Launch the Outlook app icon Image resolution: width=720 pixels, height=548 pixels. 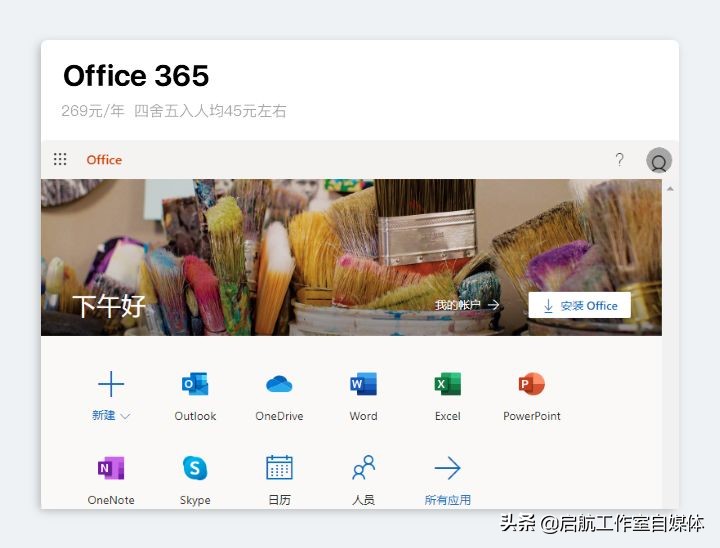(195, 384)
